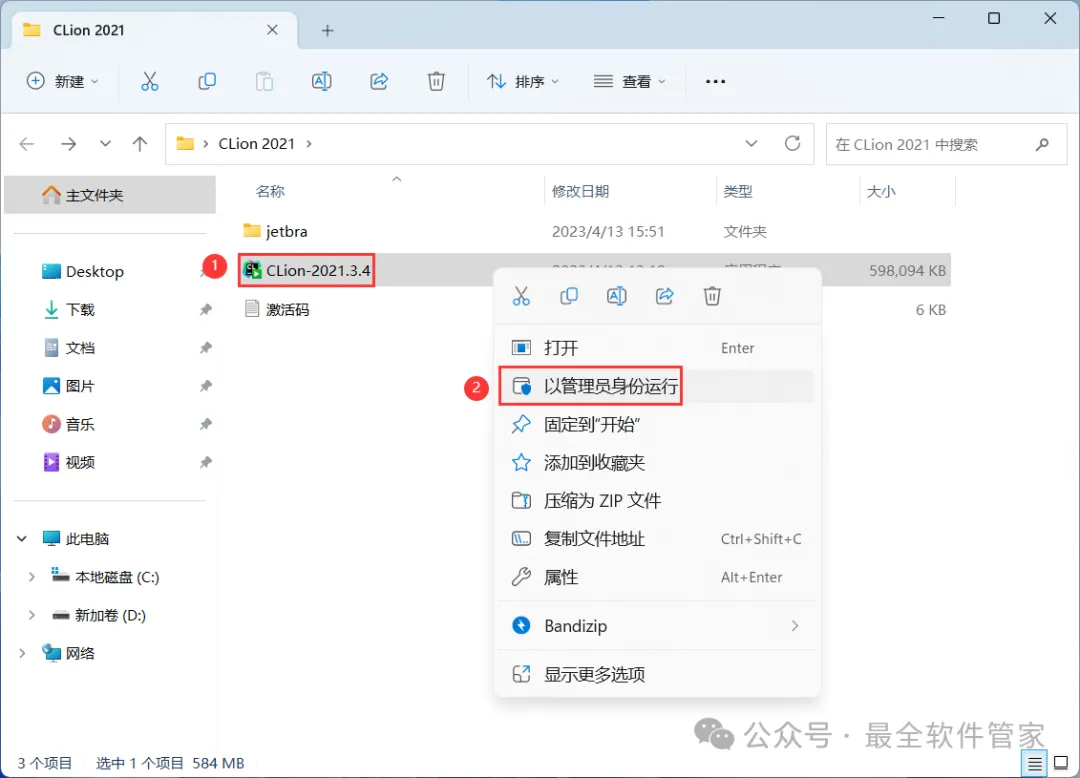Select 主文件夹 in navigation pane
The image size is (1080, 778).
pos(110,195)
